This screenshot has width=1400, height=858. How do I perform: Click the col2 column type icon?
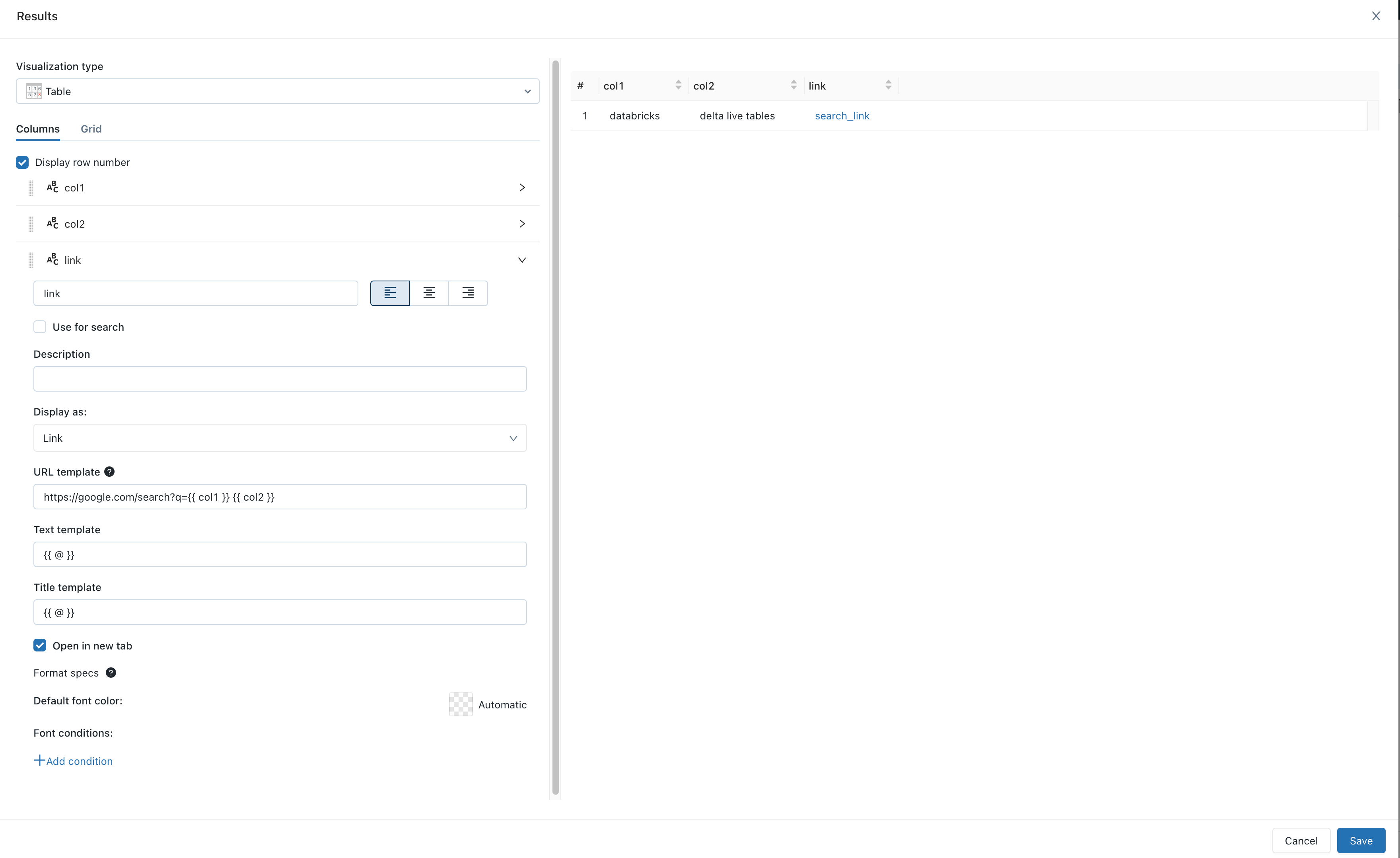pos(53,223)
